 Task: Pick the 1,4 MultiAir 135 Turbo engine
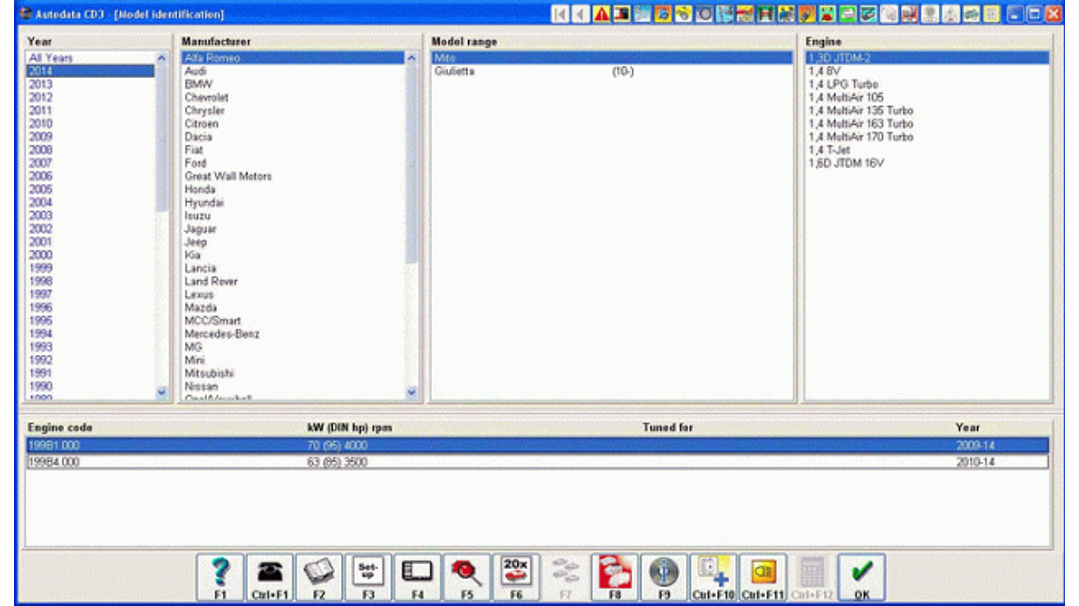point(860,111)
